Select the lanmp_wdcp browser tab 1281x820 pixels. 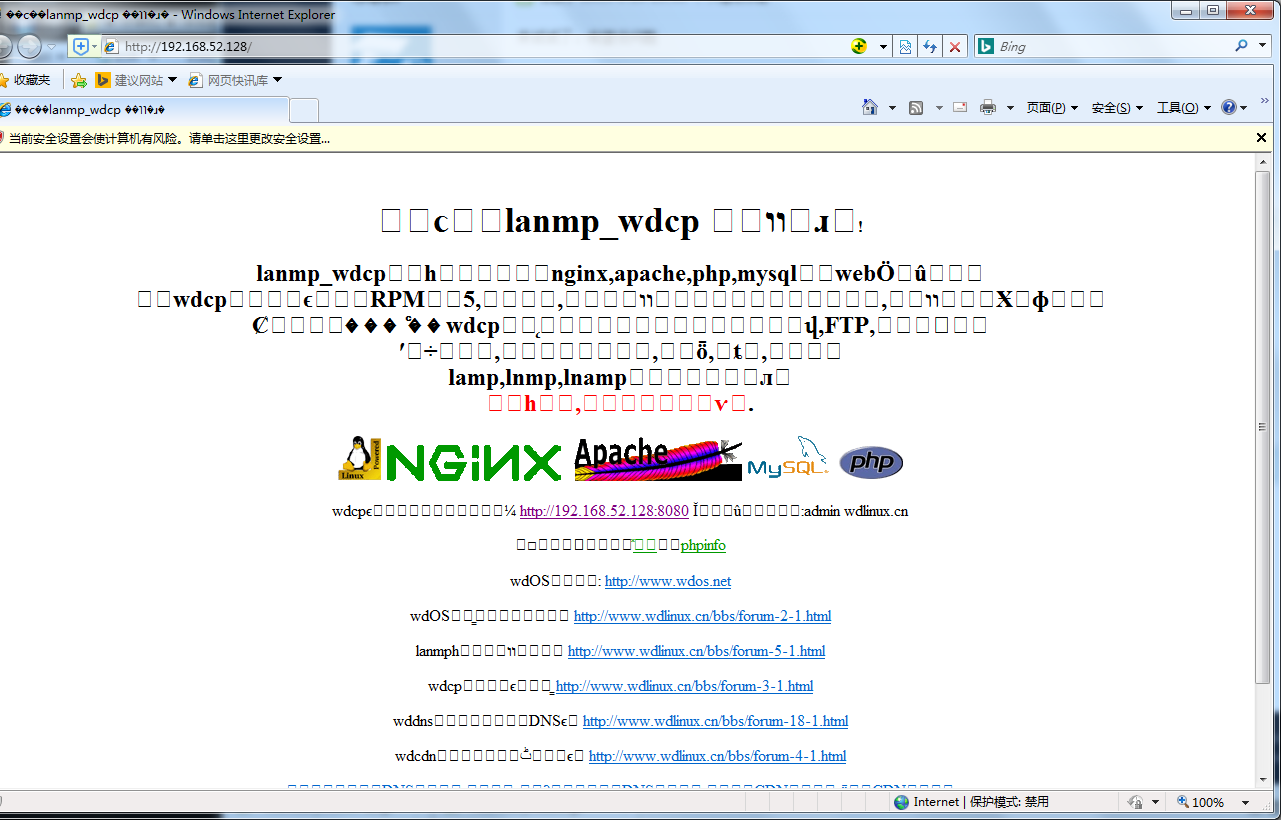[144, 110]
